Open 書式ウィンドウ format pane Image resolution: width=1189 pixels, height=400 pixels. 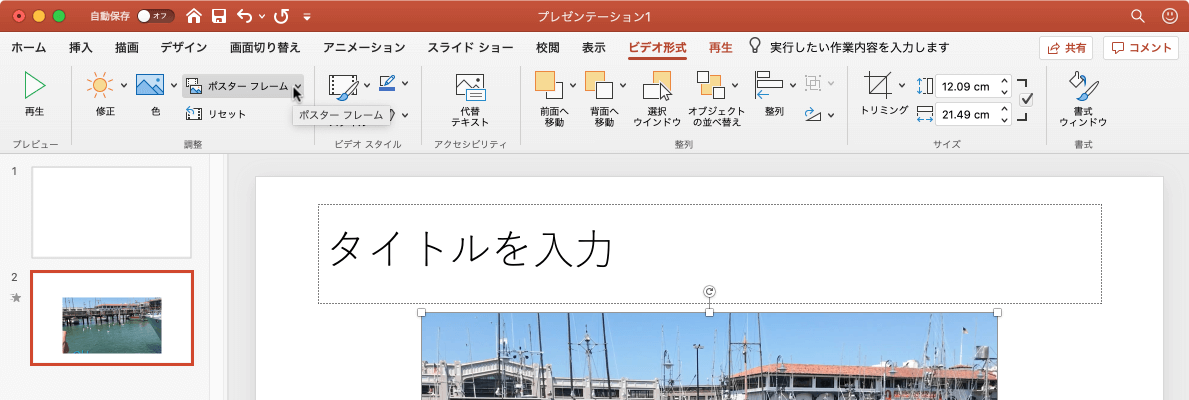tap(1083, 98)
